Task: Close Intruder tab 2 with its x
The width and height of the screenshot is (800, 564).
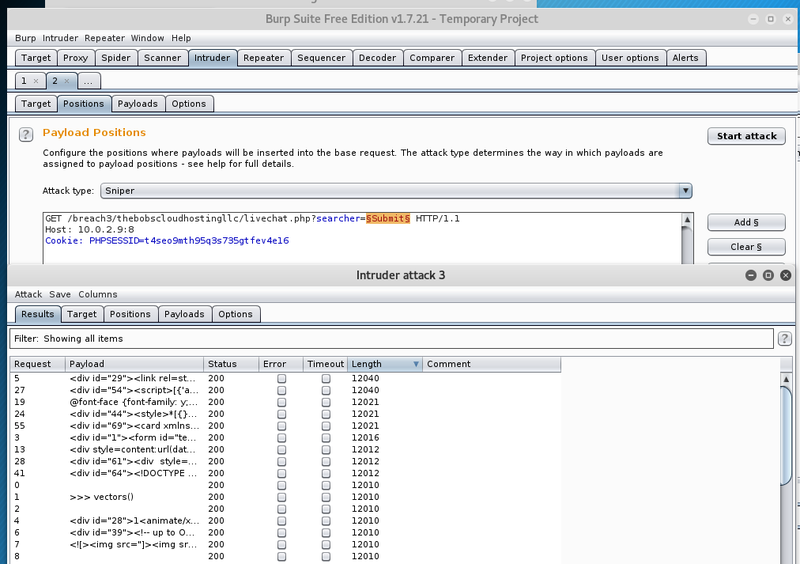Action: click(67, 80)
